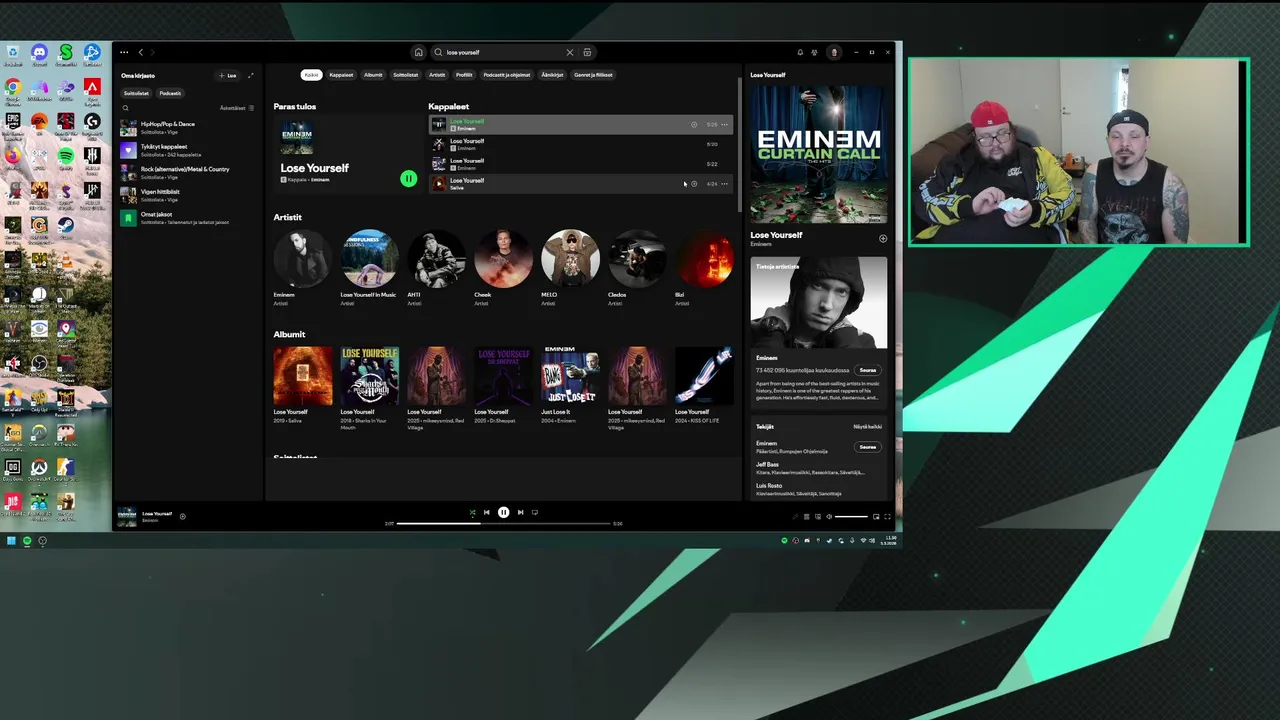This screenshot has width=1280, height=720.
Task: Open the queue icon
Action: pos(807,517)
